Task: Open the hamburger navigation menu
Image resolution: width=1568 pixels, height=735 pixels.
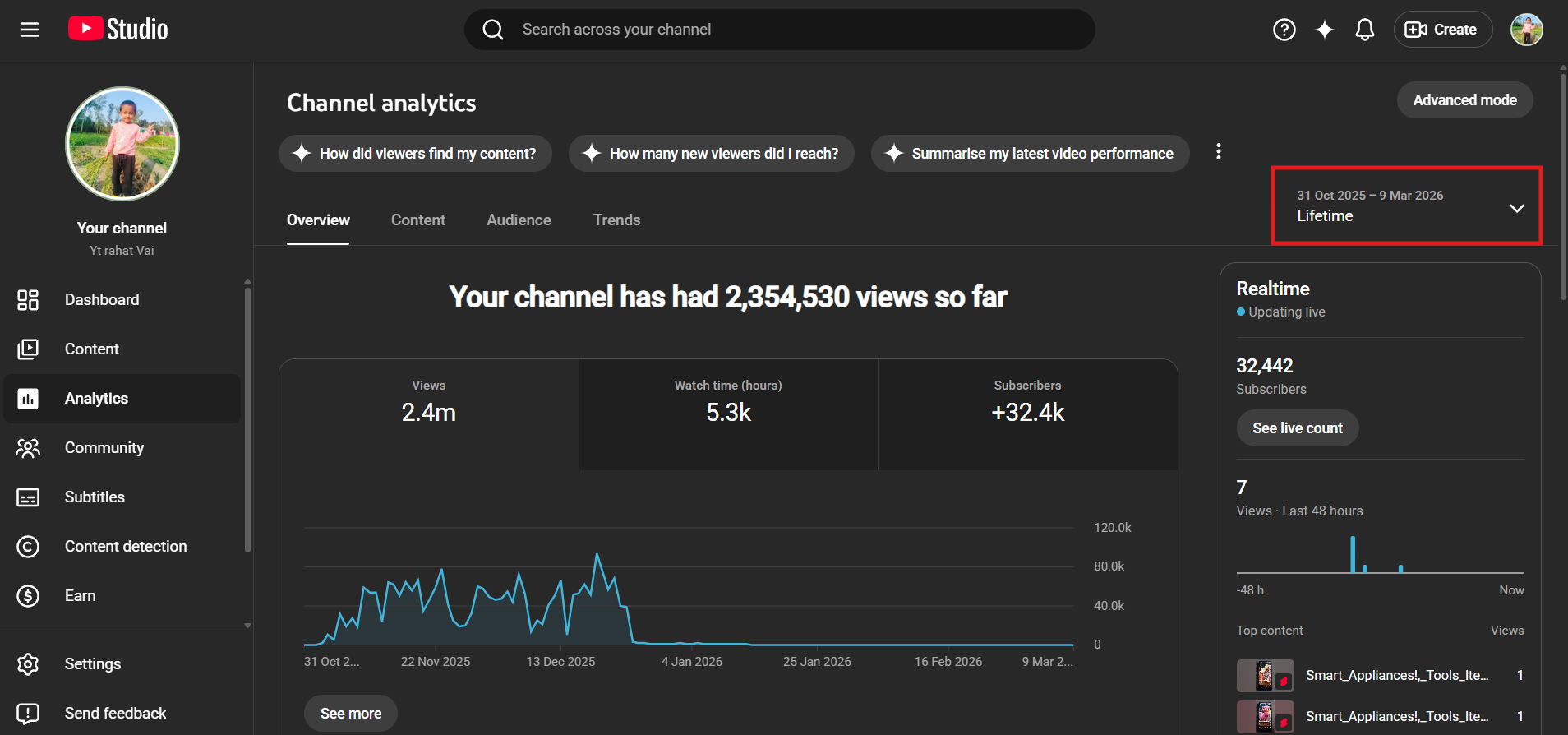Action: click(x=30, y=30)
